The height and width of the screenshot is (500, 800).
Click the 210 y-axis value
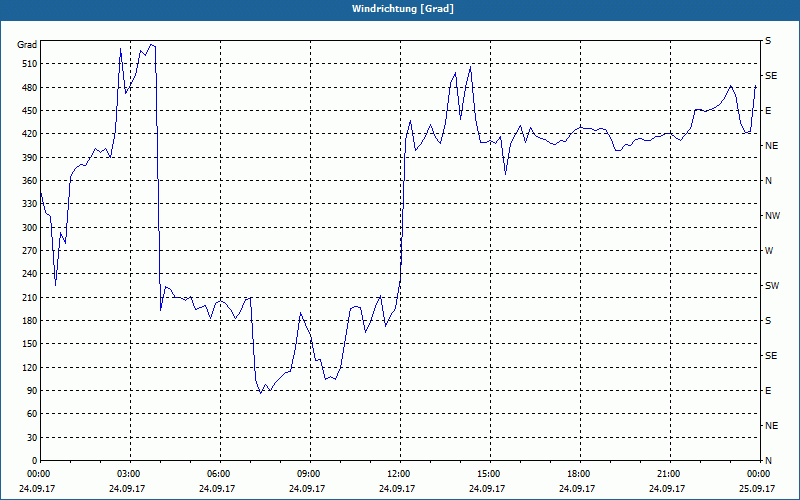pyautogui.click(x=30, y=297)
